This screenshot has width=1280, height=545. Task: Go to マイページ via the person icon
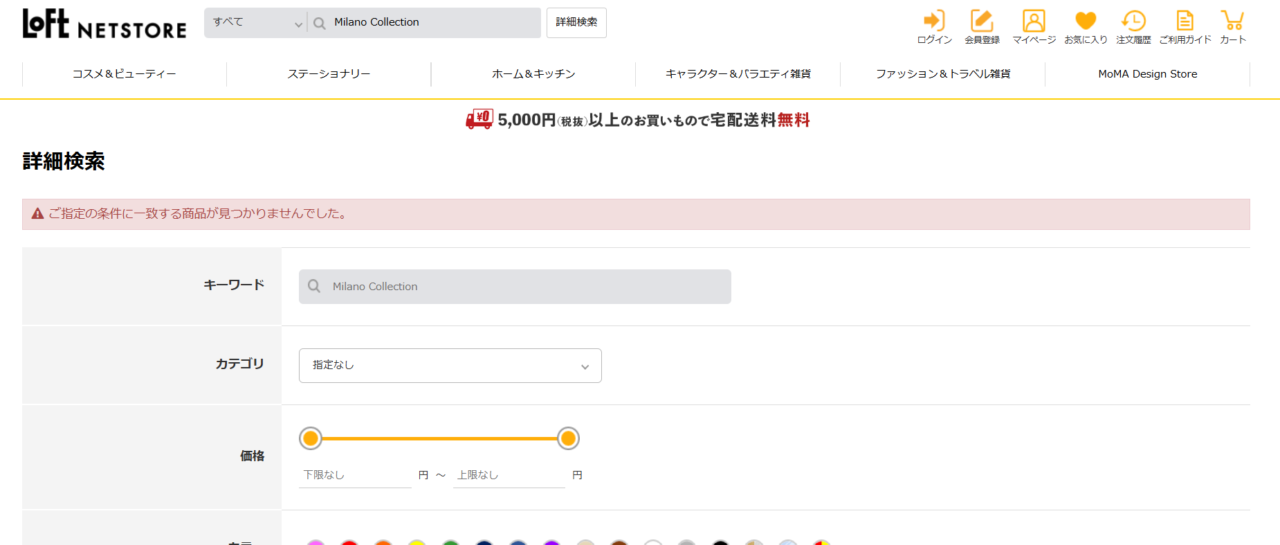click(1034, 27)
